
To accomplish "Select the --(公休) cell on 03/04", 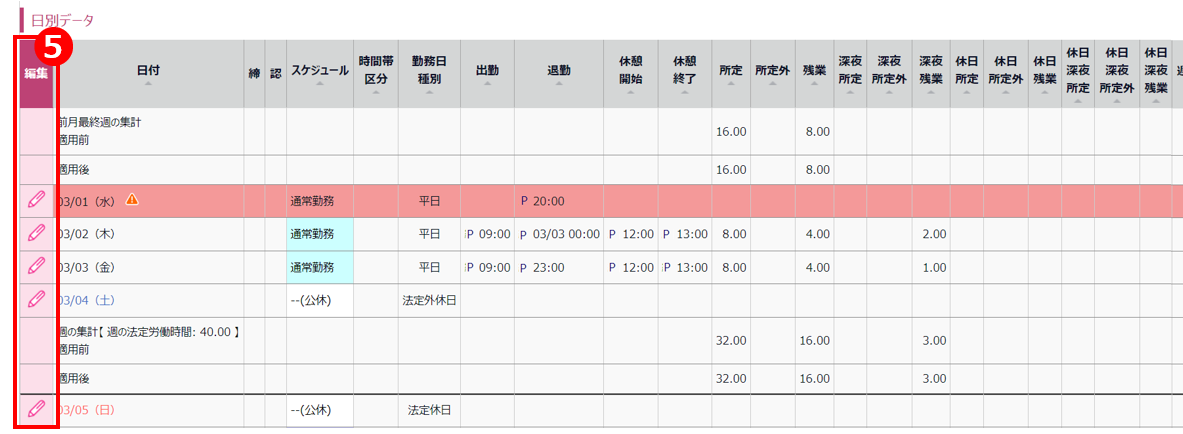I will (320, 300).
